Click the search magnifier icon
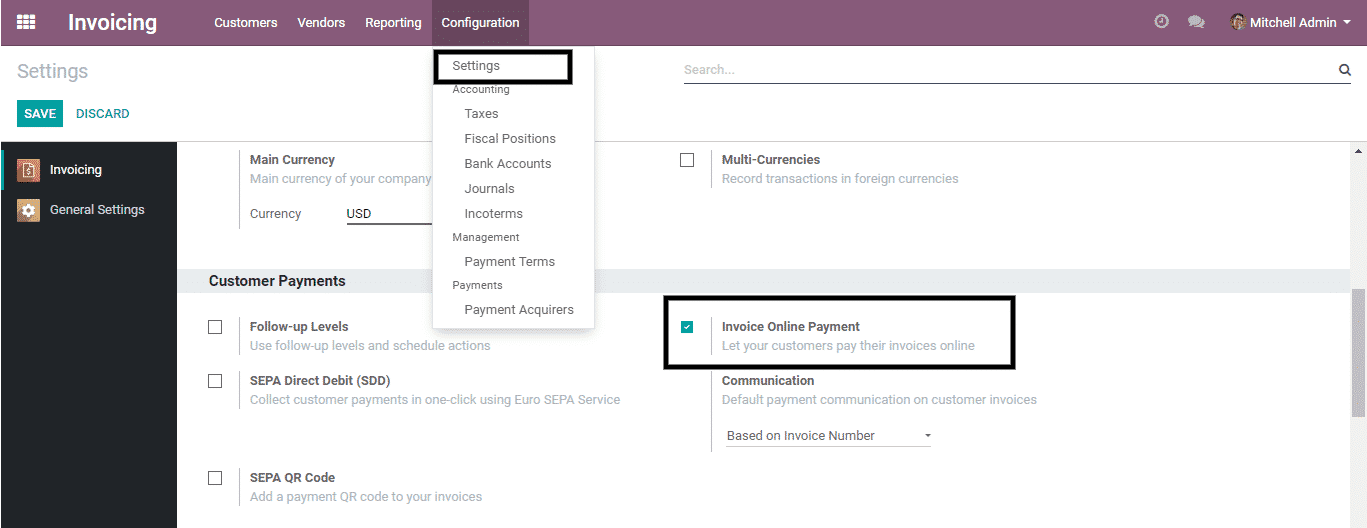Screen dimensions: 1367x528 coord(1345,70)
